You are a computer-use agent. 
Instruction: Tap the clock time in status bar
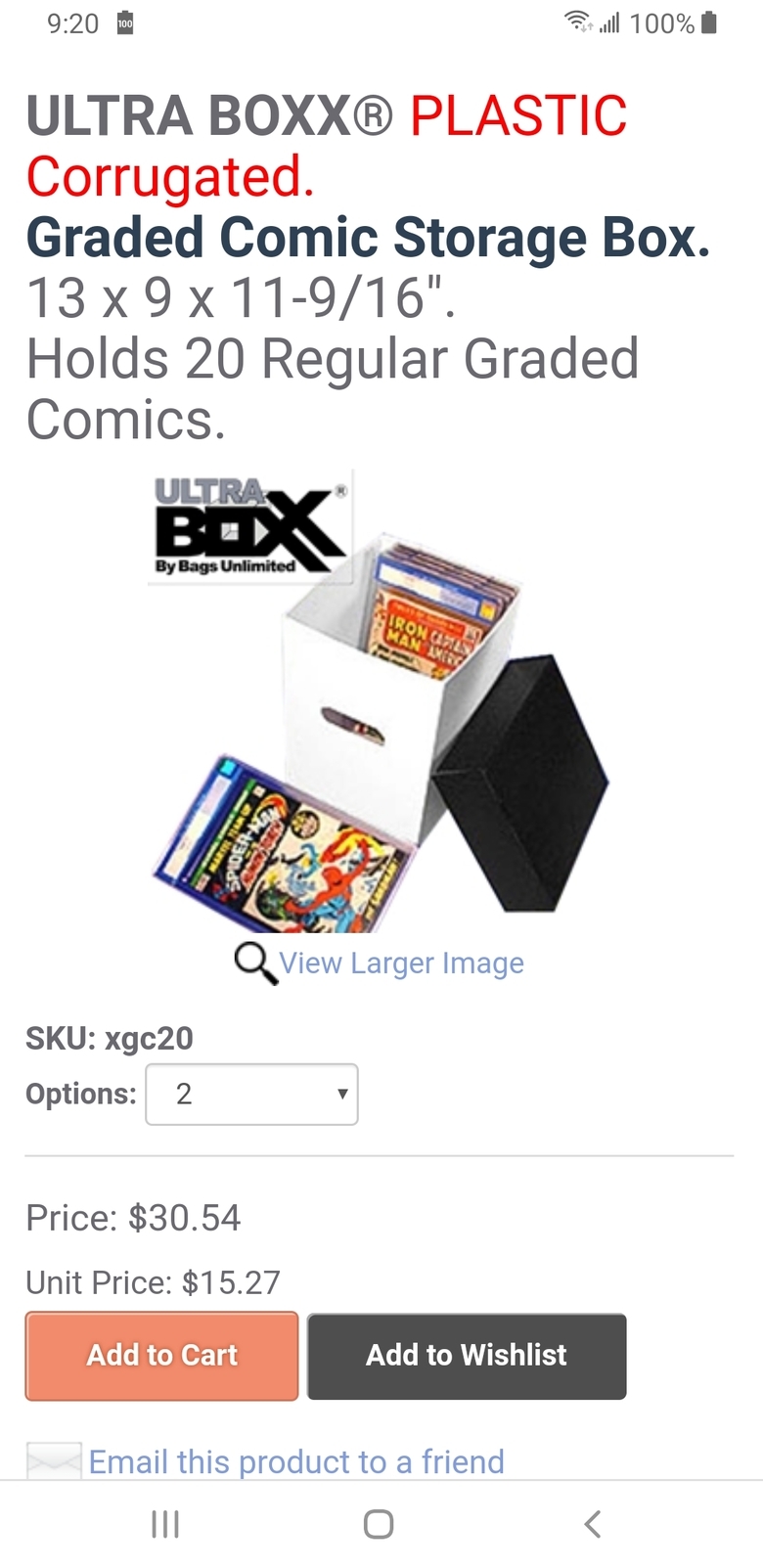[72, 23]
